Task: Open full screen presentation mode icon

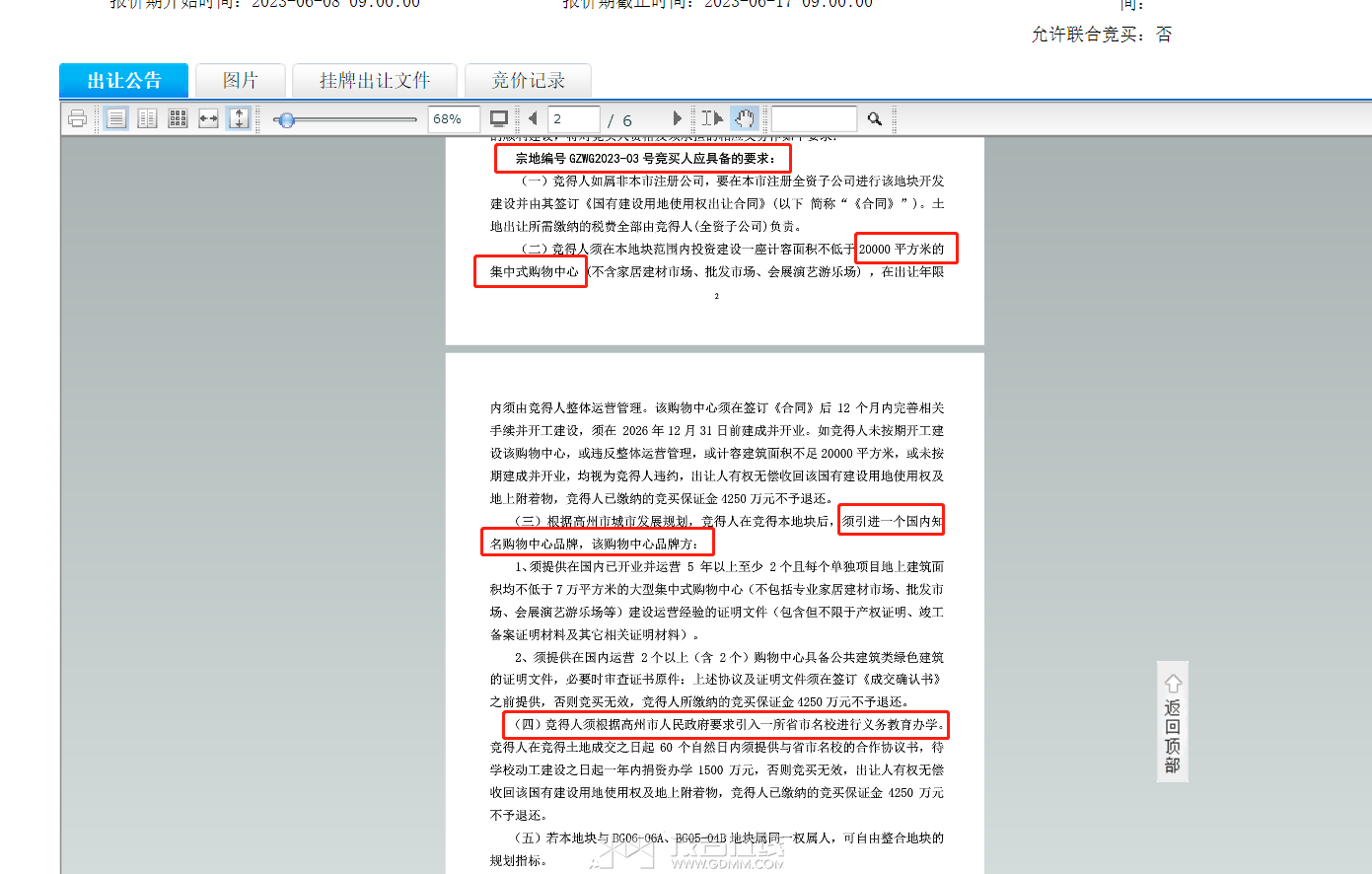Action: (x=499, y=119)
